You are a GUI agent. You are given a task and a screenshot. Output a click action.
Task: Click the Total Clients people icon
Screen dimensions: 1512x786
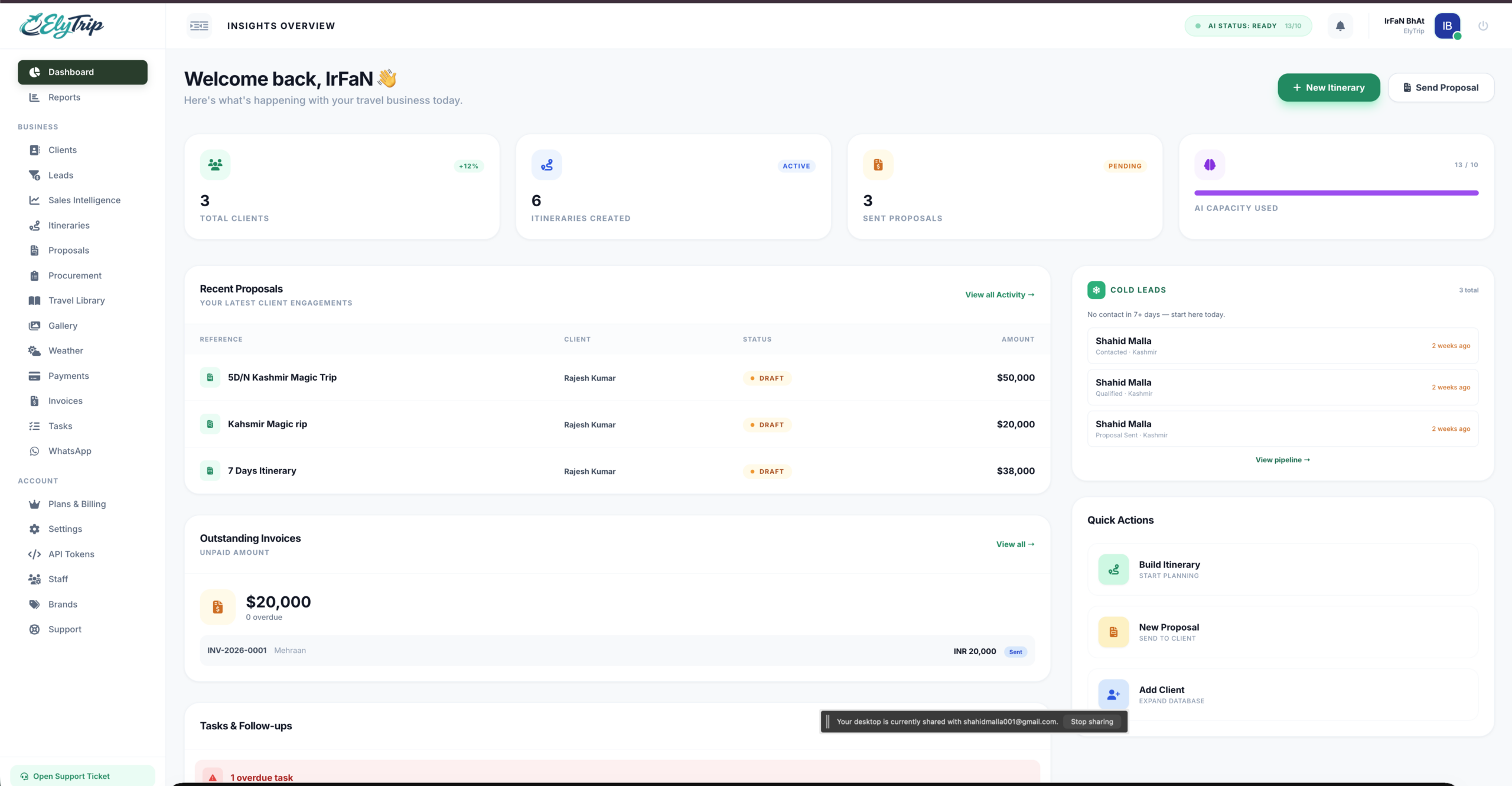(x=215, y=165)
